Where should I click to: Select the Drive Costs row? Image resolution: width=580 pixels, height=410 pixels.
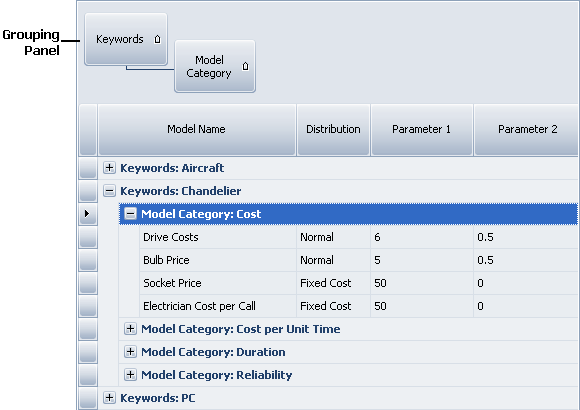[x=359, y=237]
